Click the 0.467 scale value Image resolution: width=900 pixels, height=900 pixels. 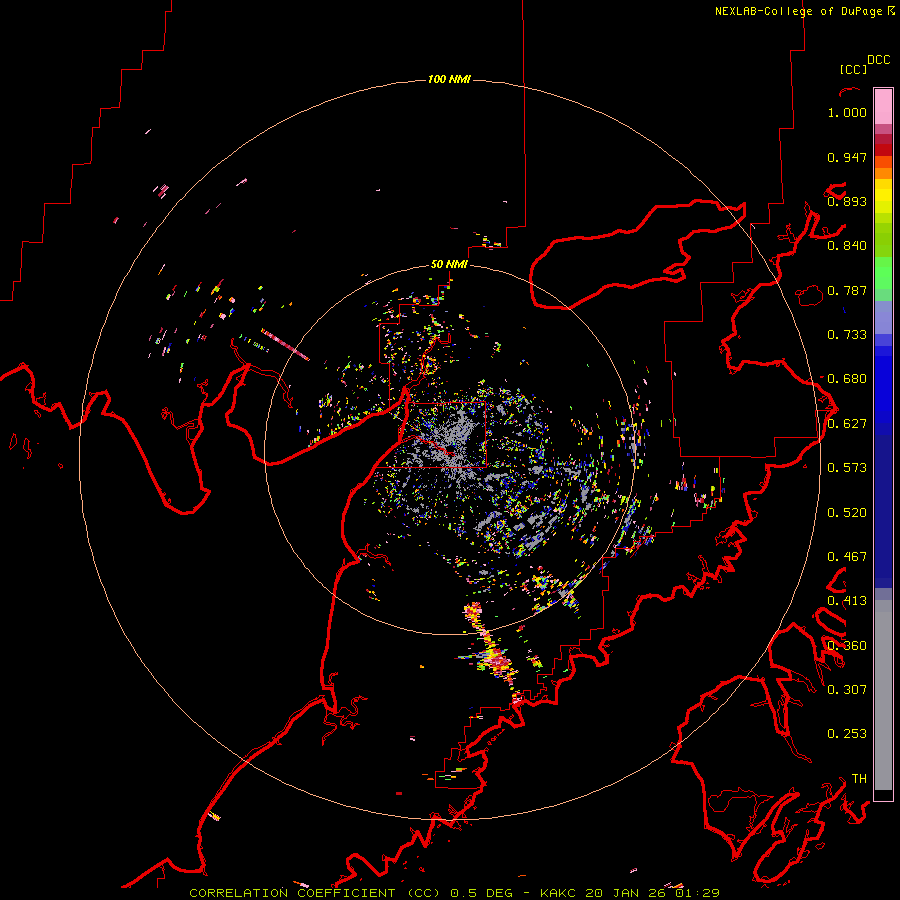pos(847,557)
